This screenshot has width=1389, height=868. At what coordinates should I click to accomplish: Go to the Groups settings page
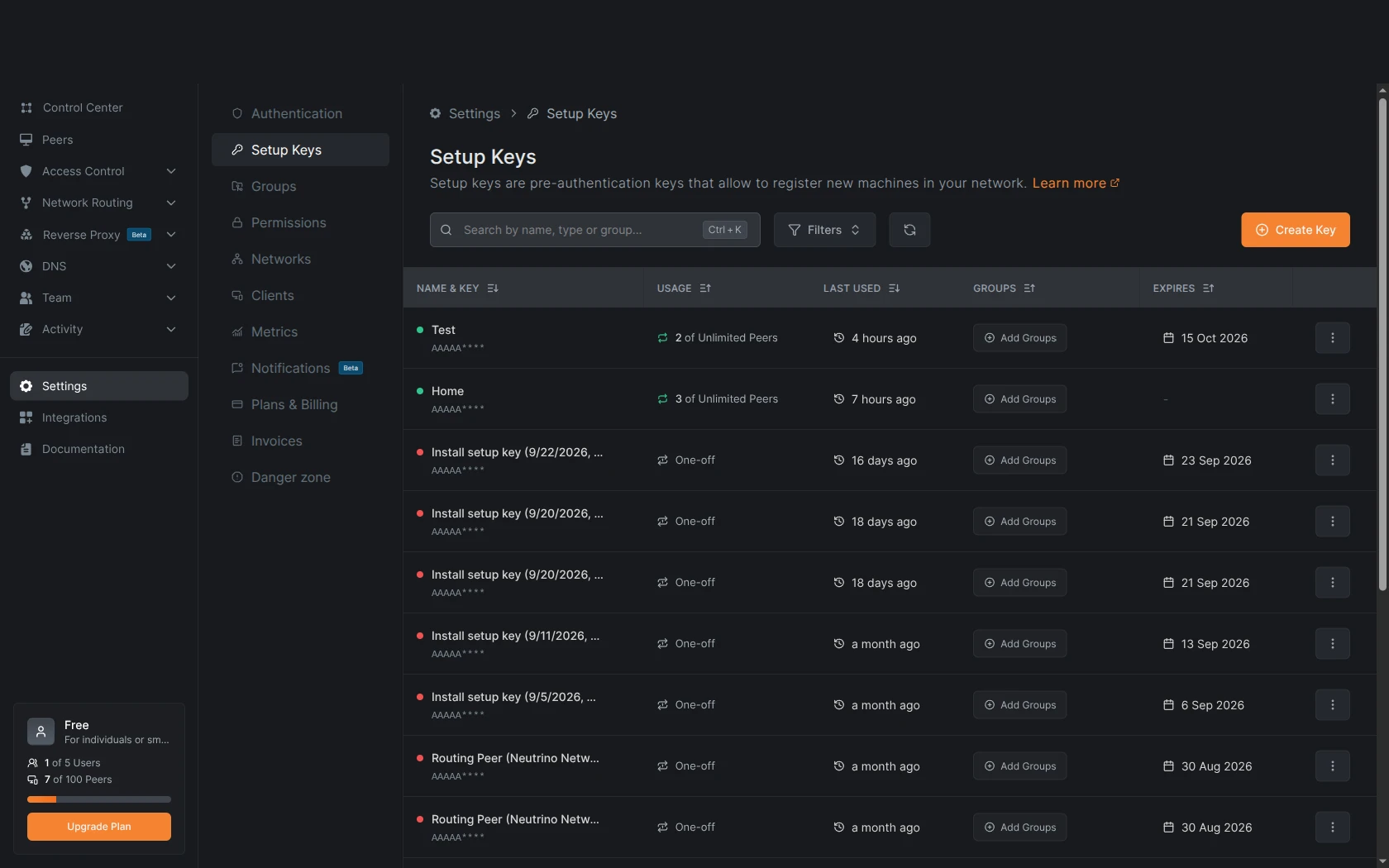coord(300,186)
